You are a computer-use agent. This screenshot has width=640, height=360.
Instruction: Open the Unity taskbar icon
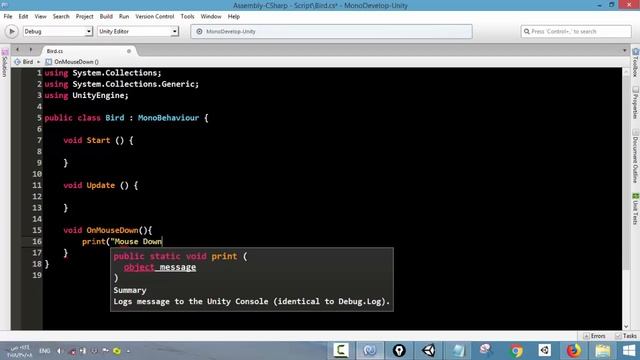(x=429, y=350)
